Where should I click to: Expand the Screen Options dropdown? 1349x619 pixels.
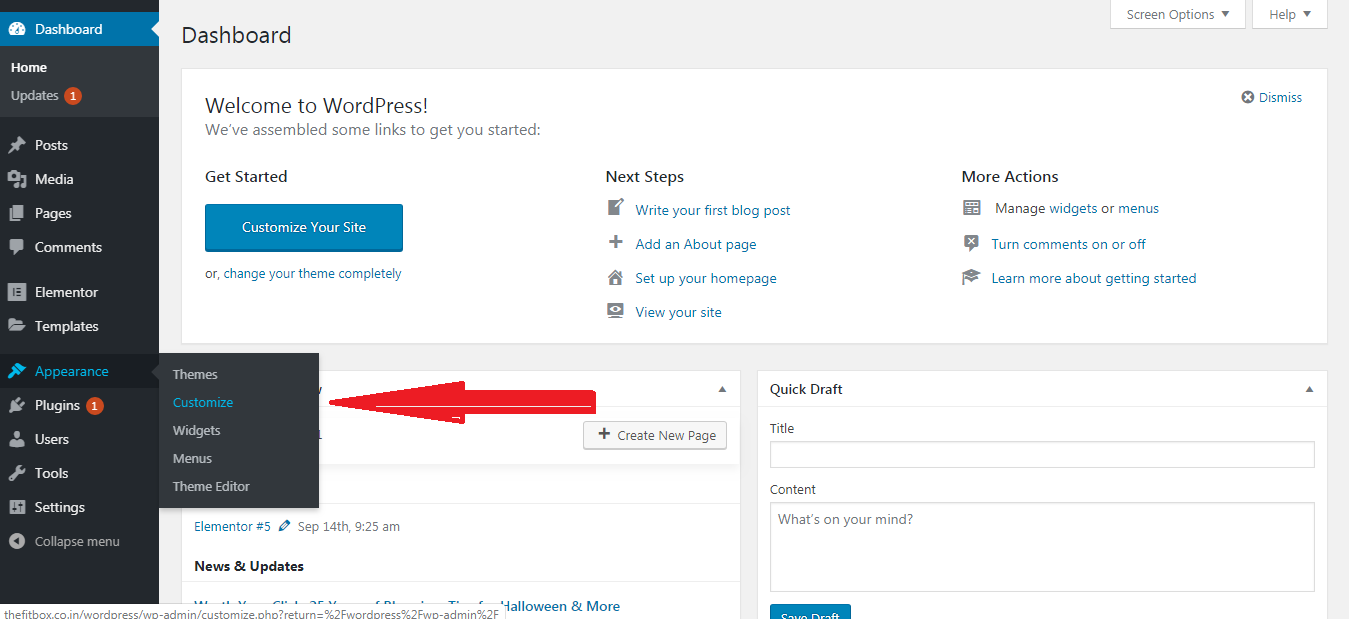click(x=1178, y=14)
